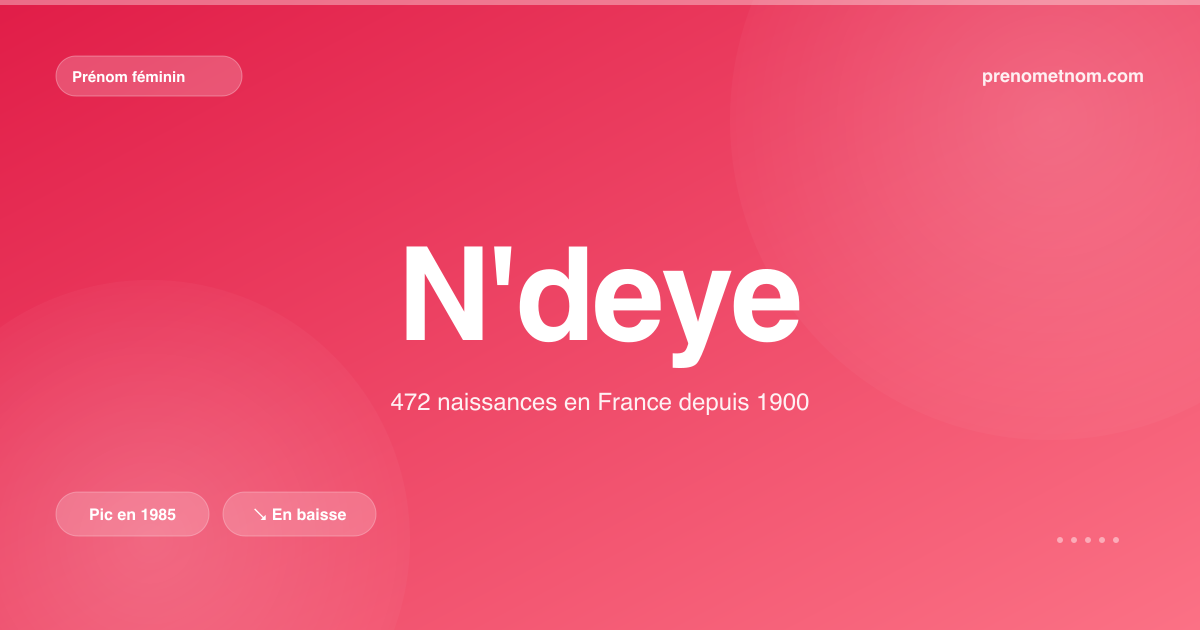Click the "Prénom féminin" badge
1200x630 pixels.
pyautogui.click(x=149, y=76)
